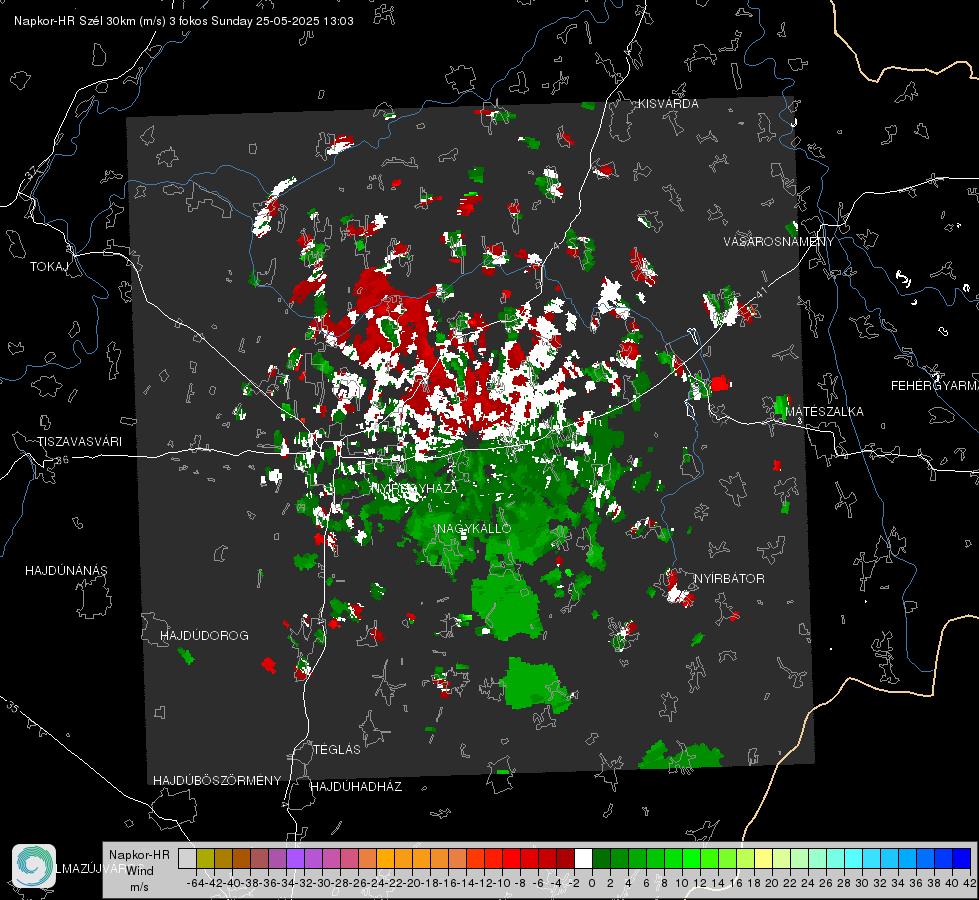Viewport: 979px width, 900px height.
Task: Click the NYÍREGYHÁZA city label
Action: click(x=414, y=489)
